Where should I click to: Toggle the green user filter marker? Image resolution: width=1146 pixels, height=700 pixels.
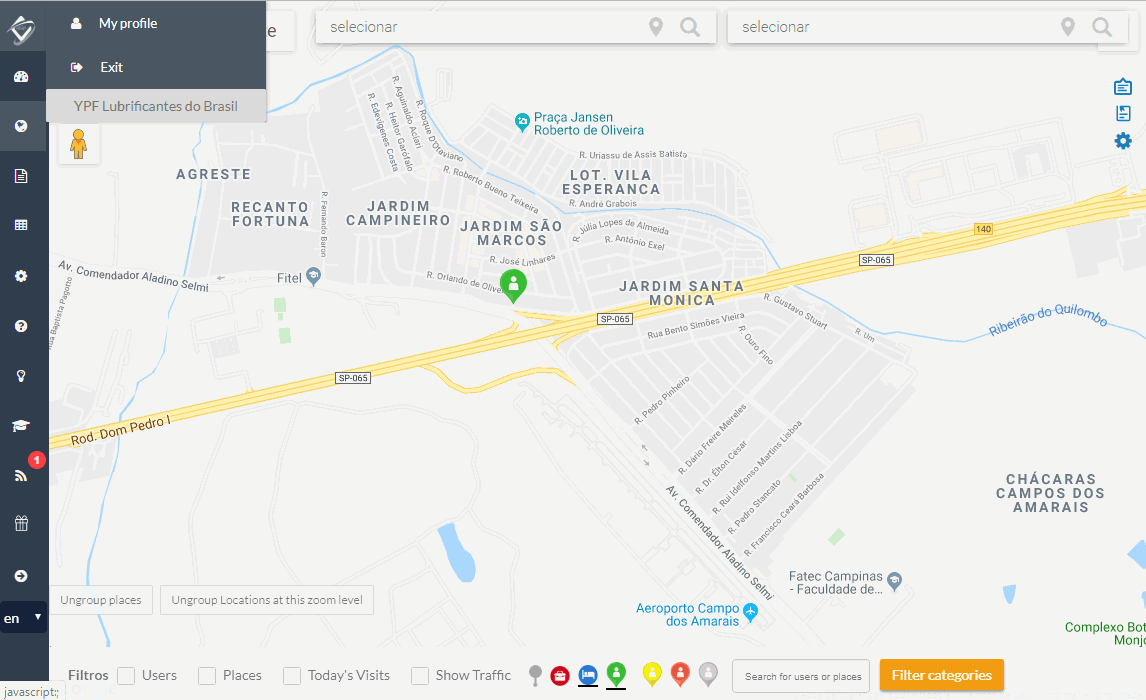[x=616, y=675]
